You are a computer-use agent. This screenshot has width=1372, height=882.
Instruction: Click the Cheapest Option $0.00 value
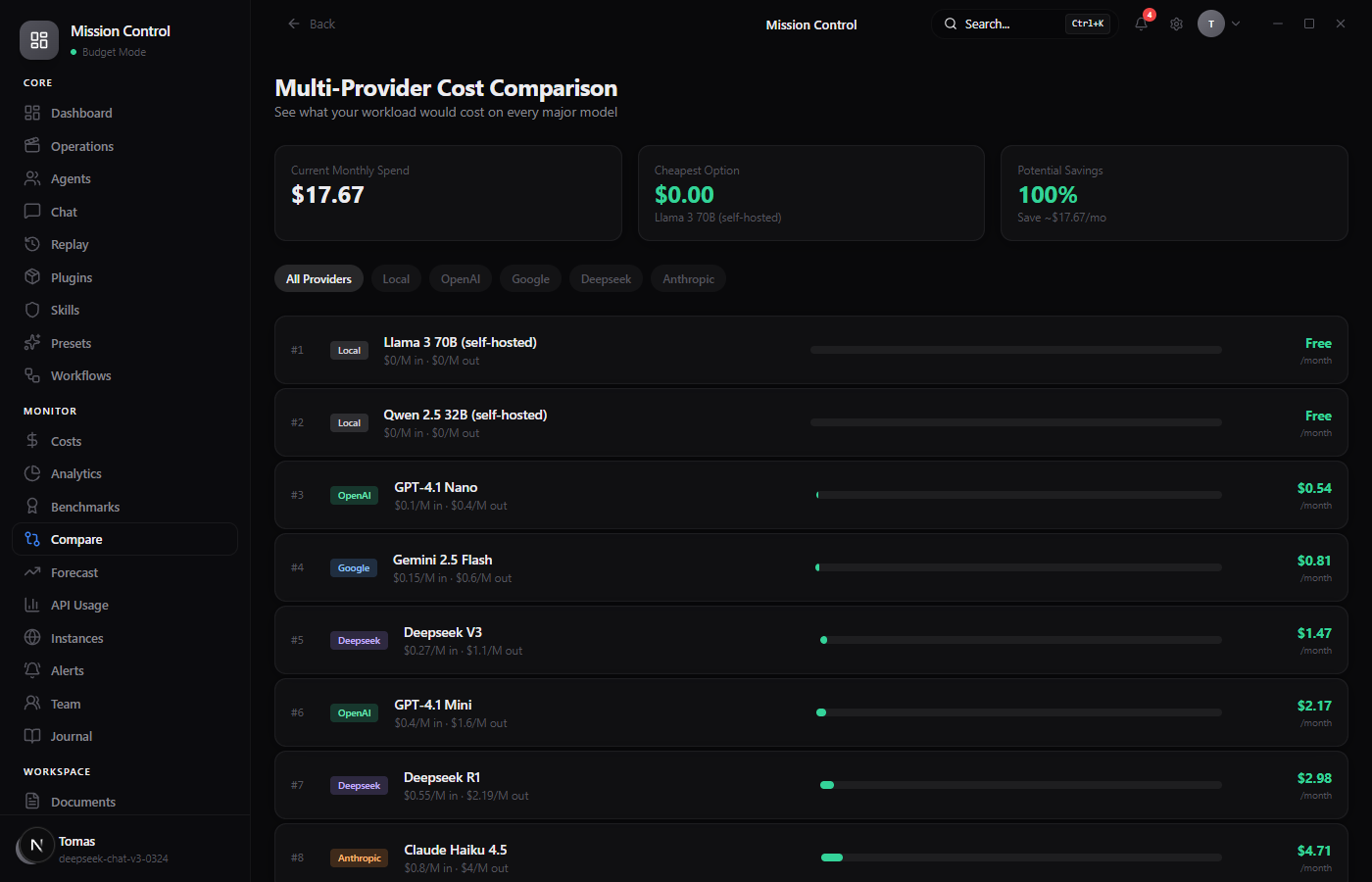[x=684, y=195]
